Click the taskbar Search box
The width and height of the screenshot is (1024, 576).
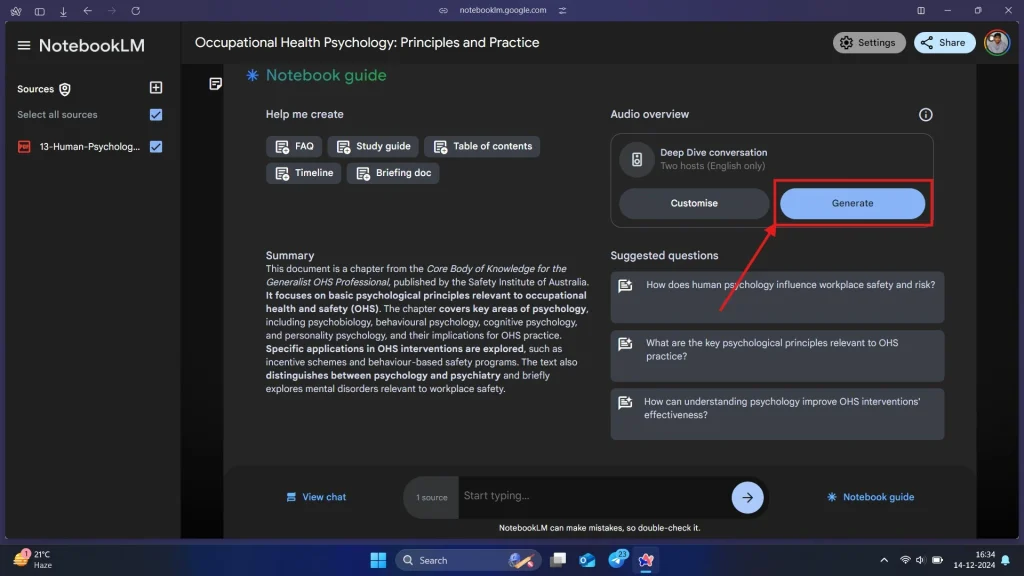(468, 560)
